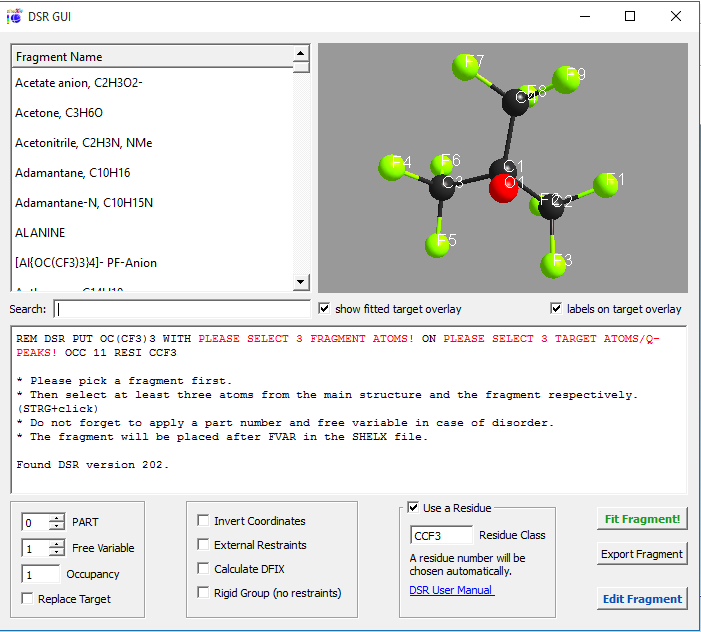Click the DSR GUI app icon in title bar
This screenshot has width=701, height=632.
[x=14, y=16]
